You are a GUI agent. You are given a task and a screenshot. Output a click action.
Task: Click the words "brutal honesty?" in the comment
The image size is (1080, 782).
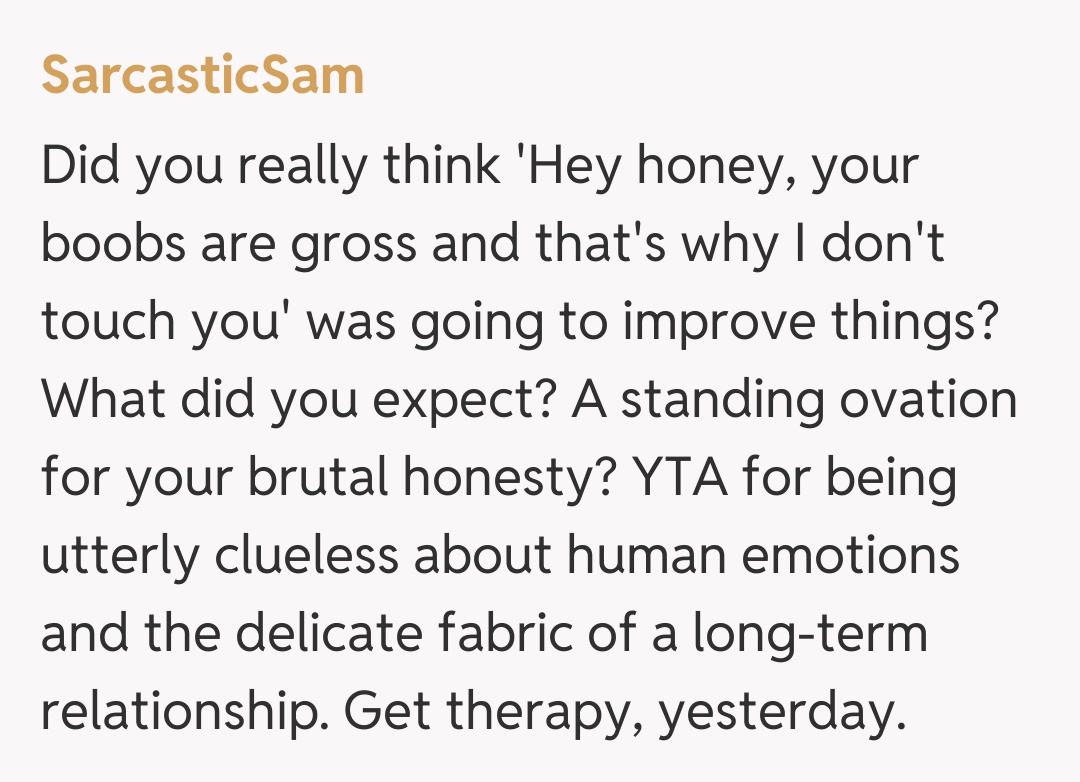(x=420, y=479)
